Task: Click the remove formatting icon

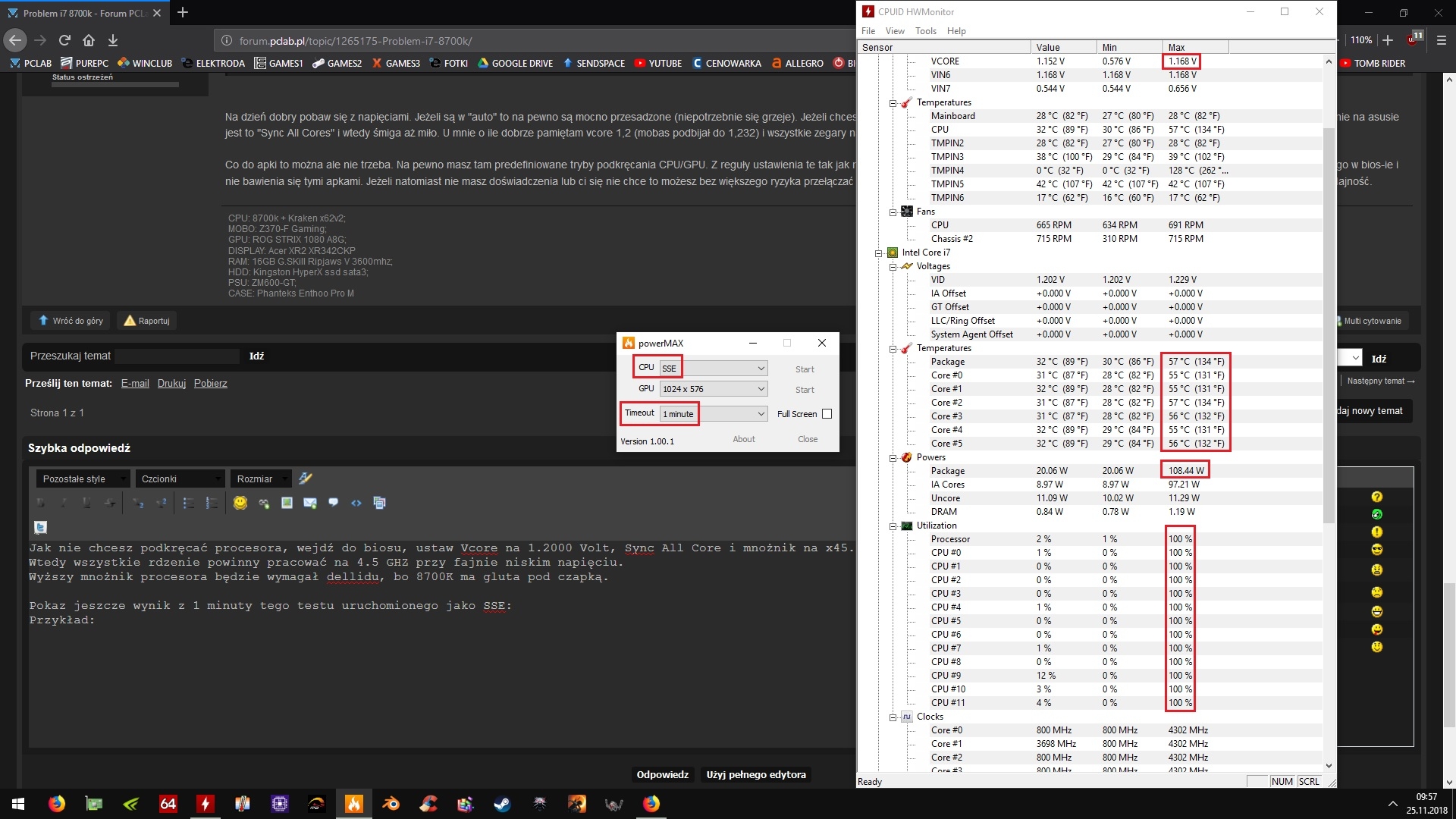Action: [306, 479]
